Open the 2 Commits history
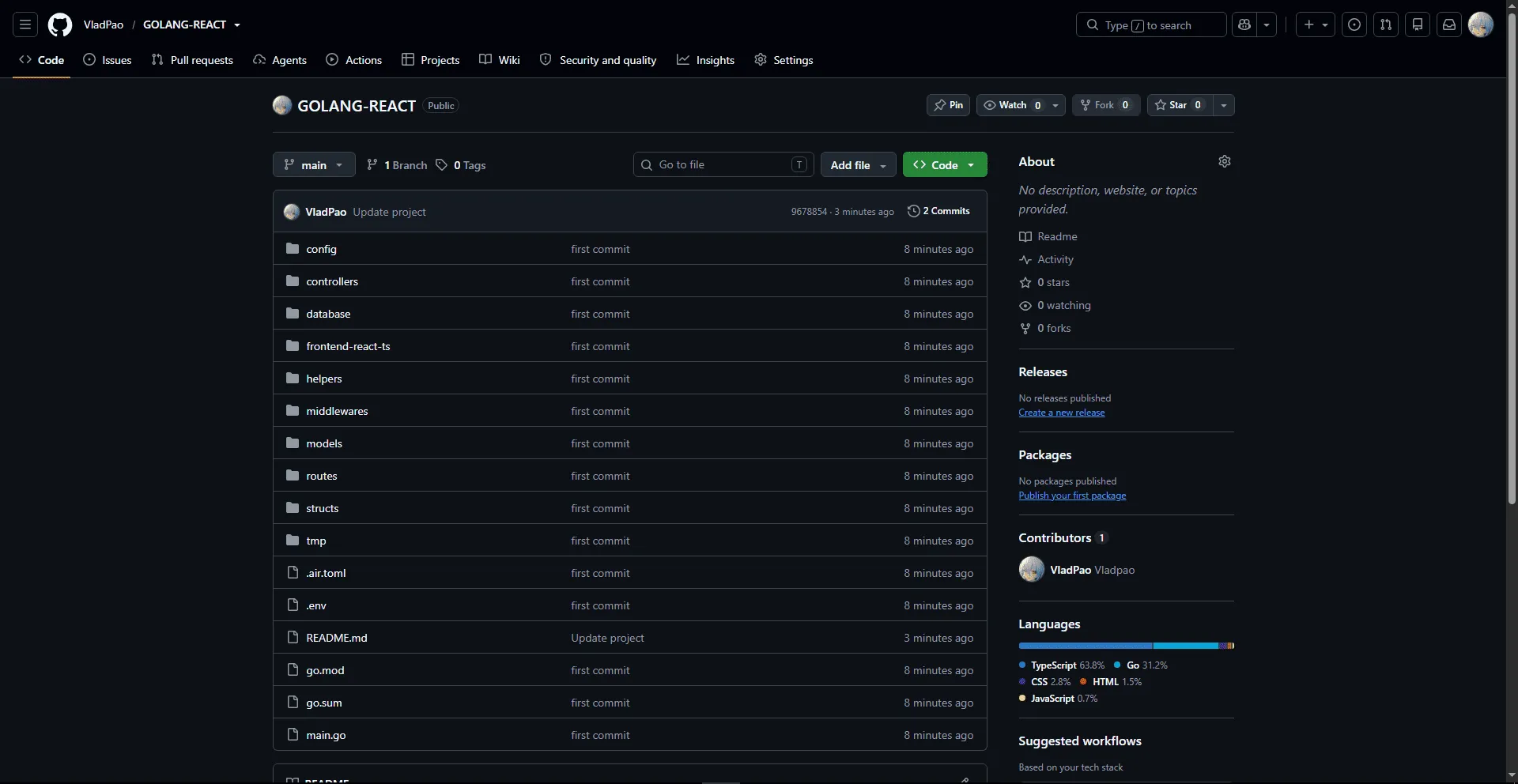Screen dimensions: 1518x784 pos(938,211)
